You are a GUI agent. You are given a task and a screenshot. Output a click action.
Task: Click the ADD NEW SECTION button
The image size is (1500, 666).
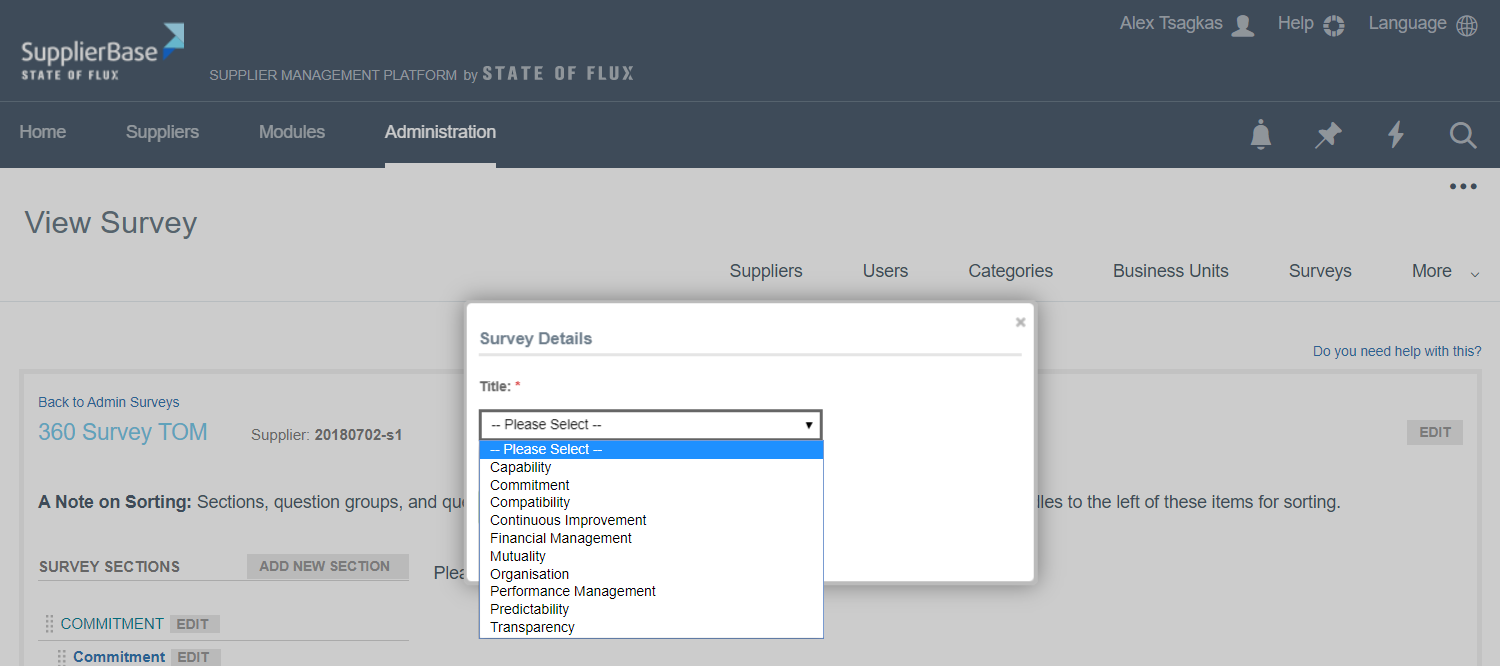pyautogui.click(x=325, y=566)
